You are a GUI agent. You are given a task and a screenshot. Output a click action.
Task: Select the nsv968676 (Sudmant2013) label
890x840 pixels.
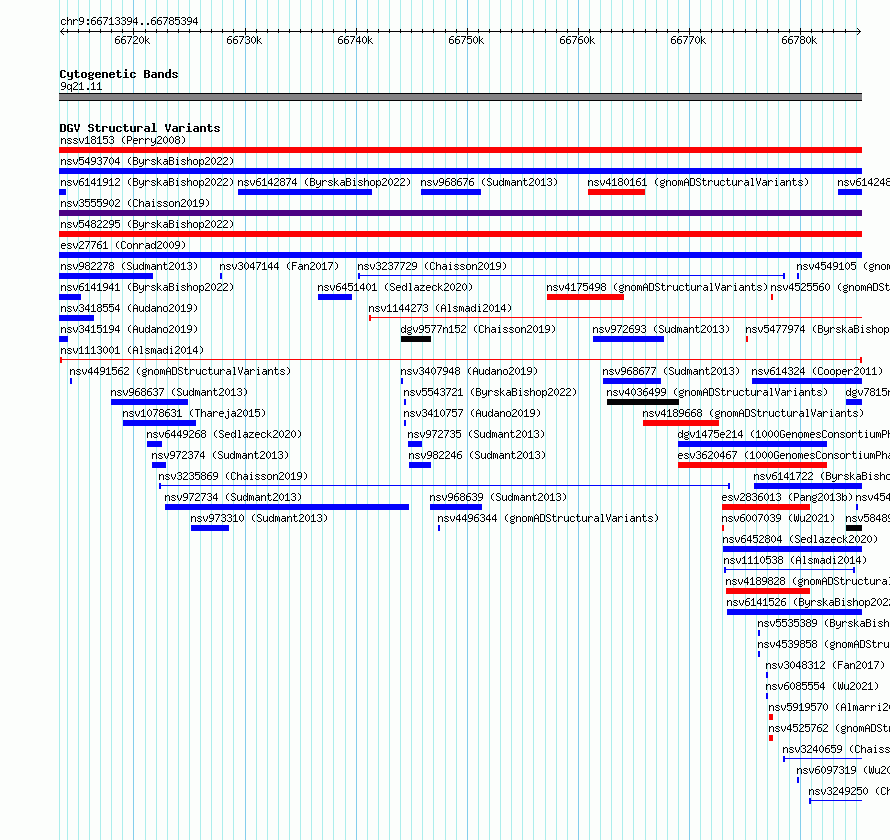(x=489, y=182)
